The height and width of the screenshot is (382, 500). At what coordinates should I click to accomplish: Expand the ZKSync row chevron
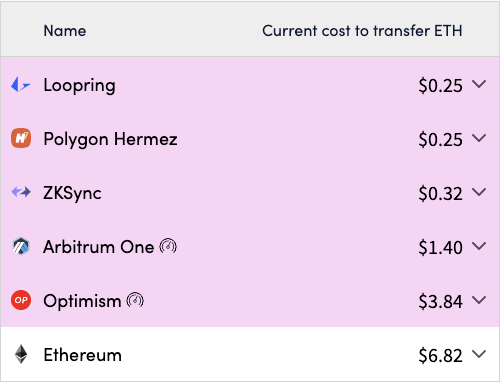pos(479,192)
